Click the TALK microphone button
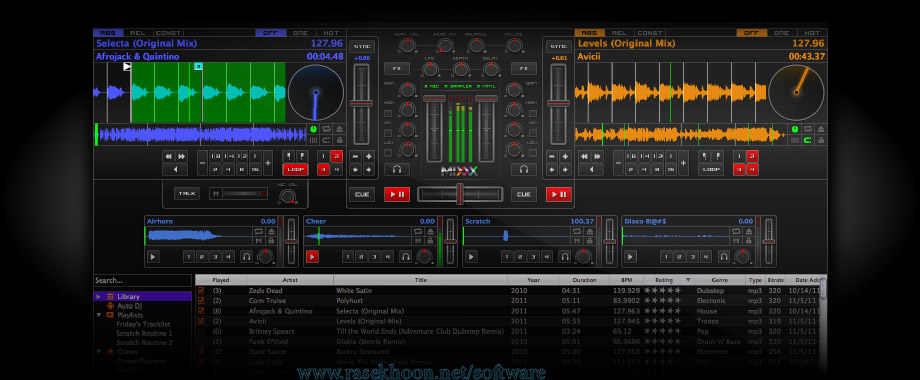Screen dimensions: 920x380 [187, 193]
